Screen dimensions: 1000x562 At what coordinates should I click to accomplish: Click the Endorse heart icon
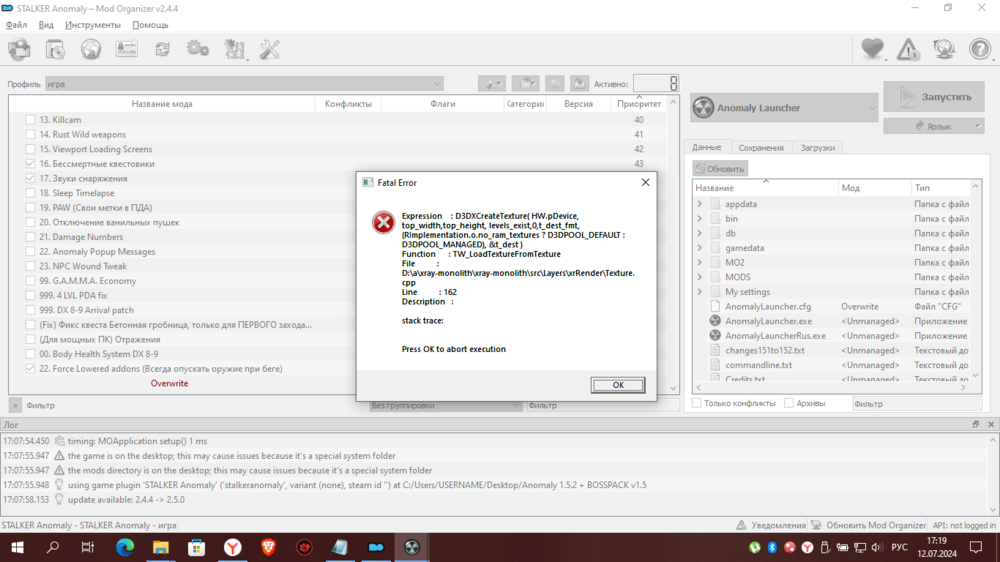[872, 48]
